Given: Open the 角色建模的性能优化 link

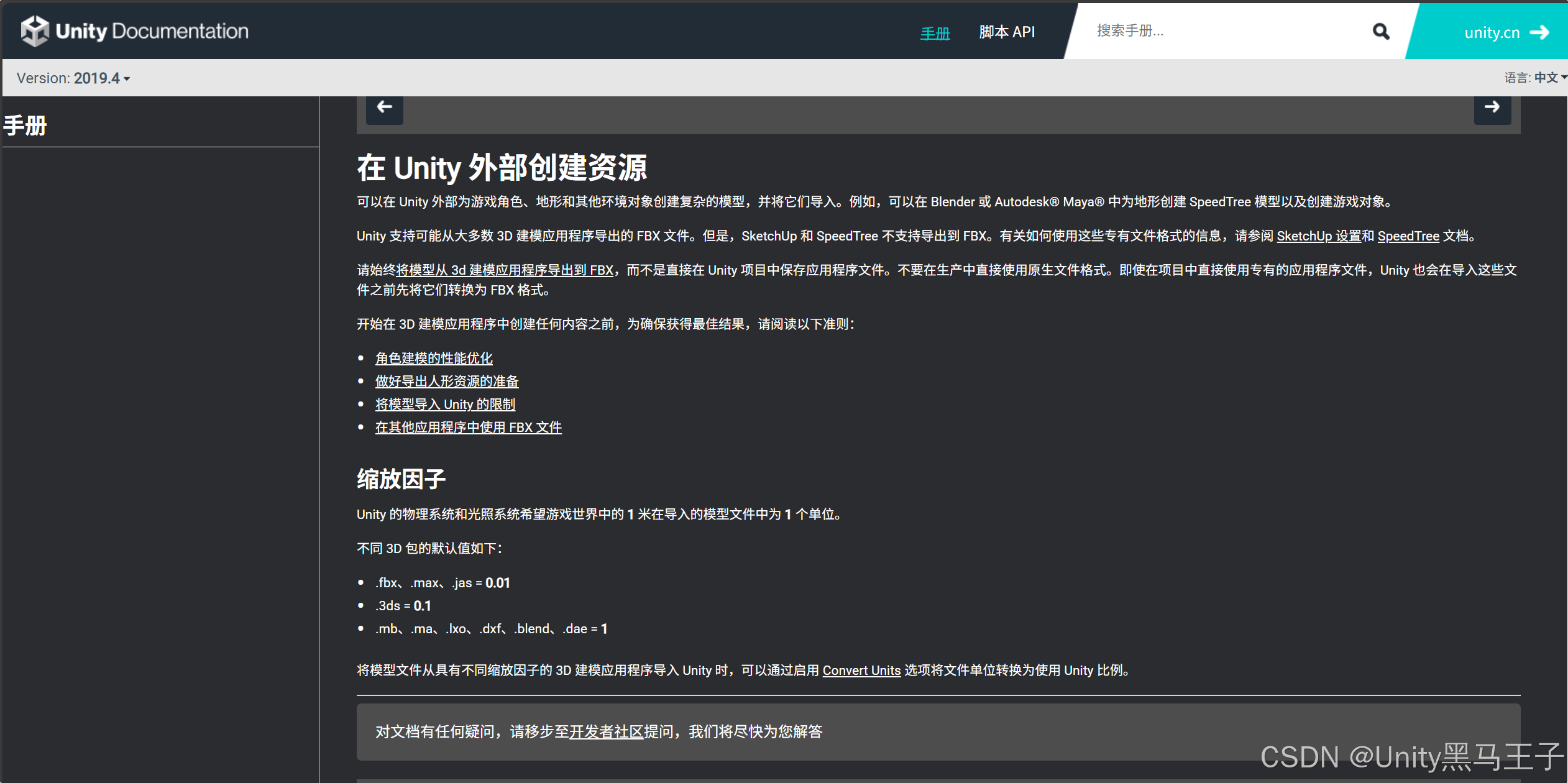Looking at the screenshot, I should coord(434,359).
